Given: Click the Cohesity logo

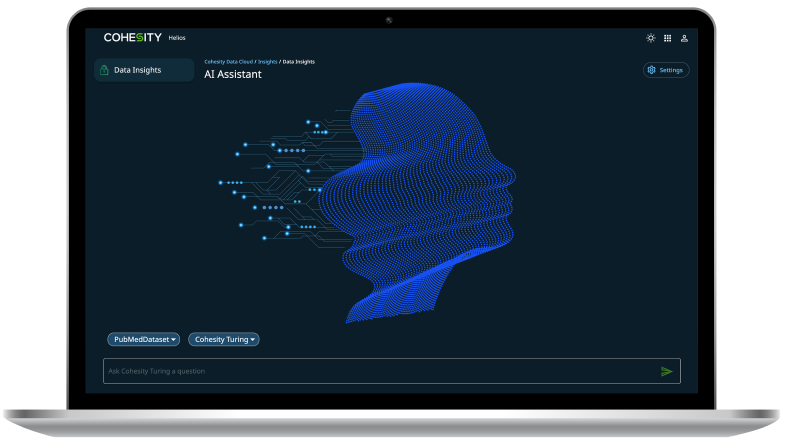Looking at the screenshot, I should pos(132,37).
